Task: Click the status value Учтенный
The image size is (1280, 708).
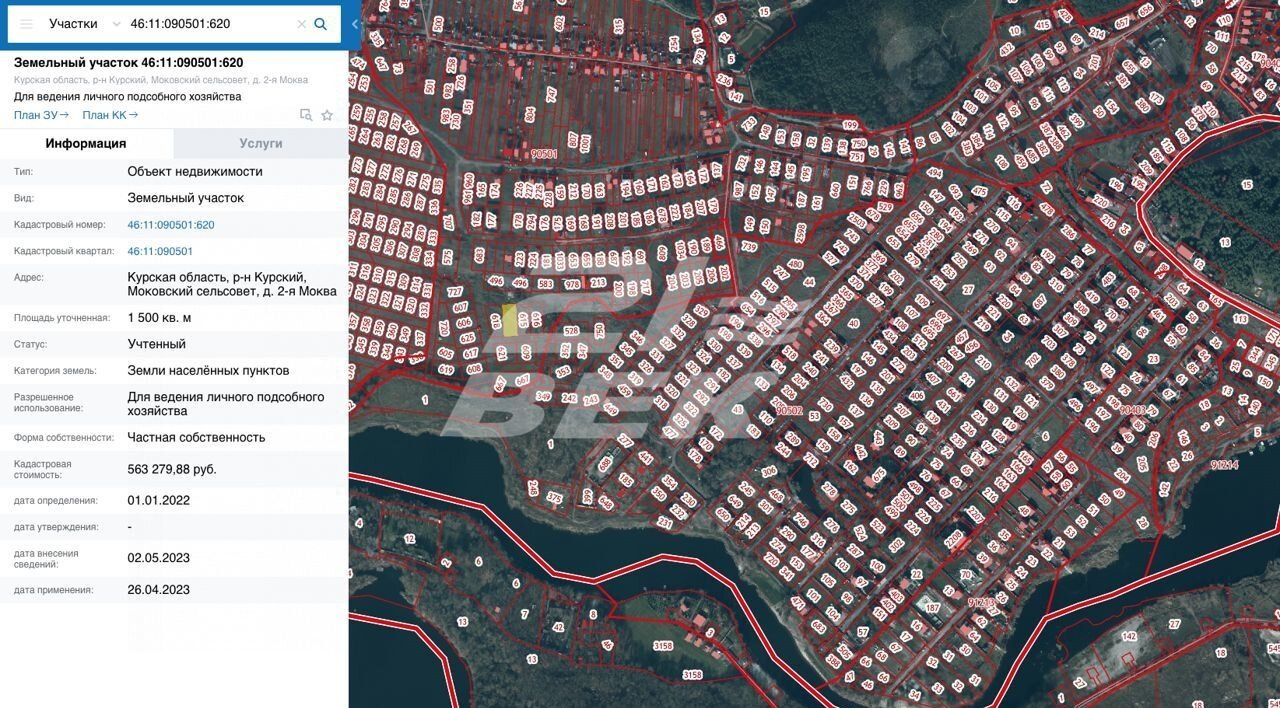Action: [156, 344]
